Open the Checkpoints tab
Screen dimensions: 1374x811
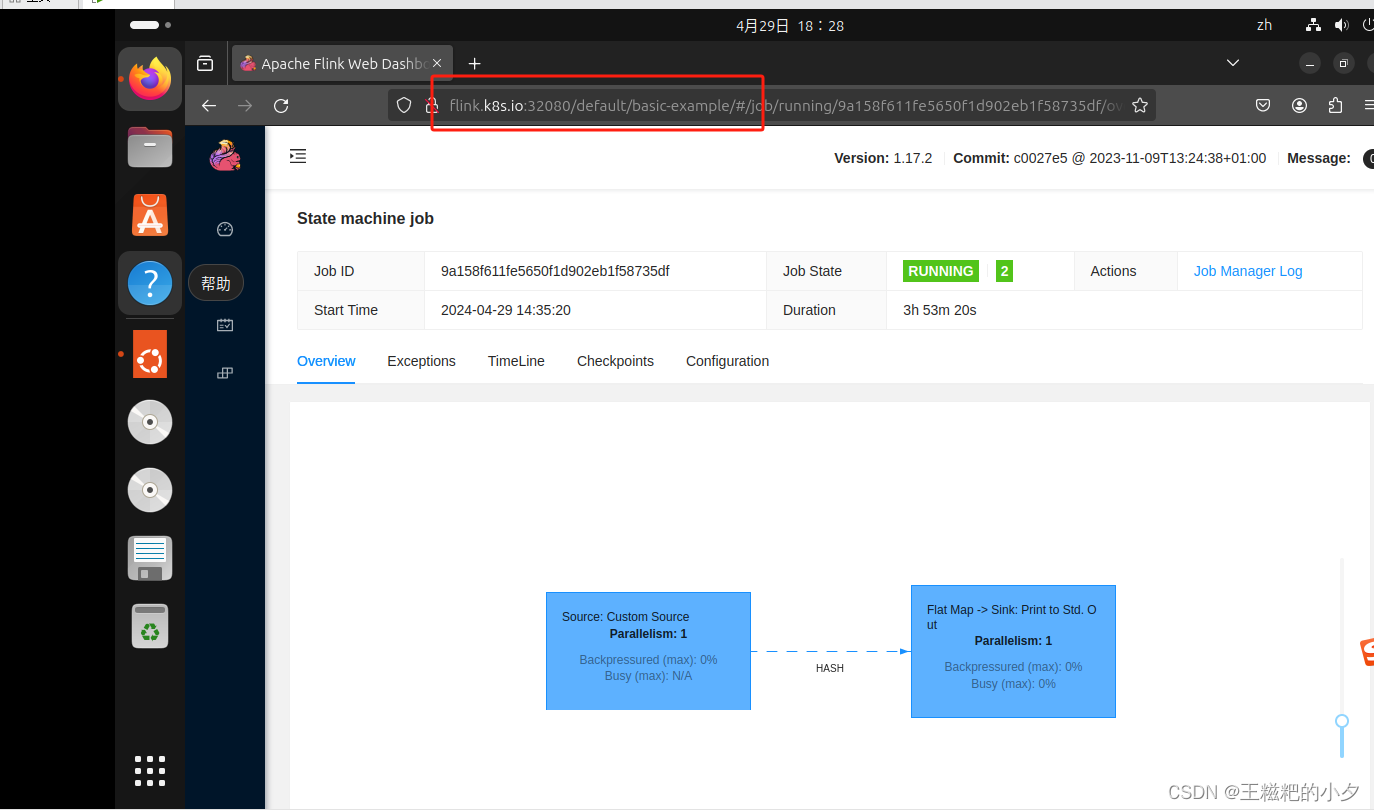(615, 361)
